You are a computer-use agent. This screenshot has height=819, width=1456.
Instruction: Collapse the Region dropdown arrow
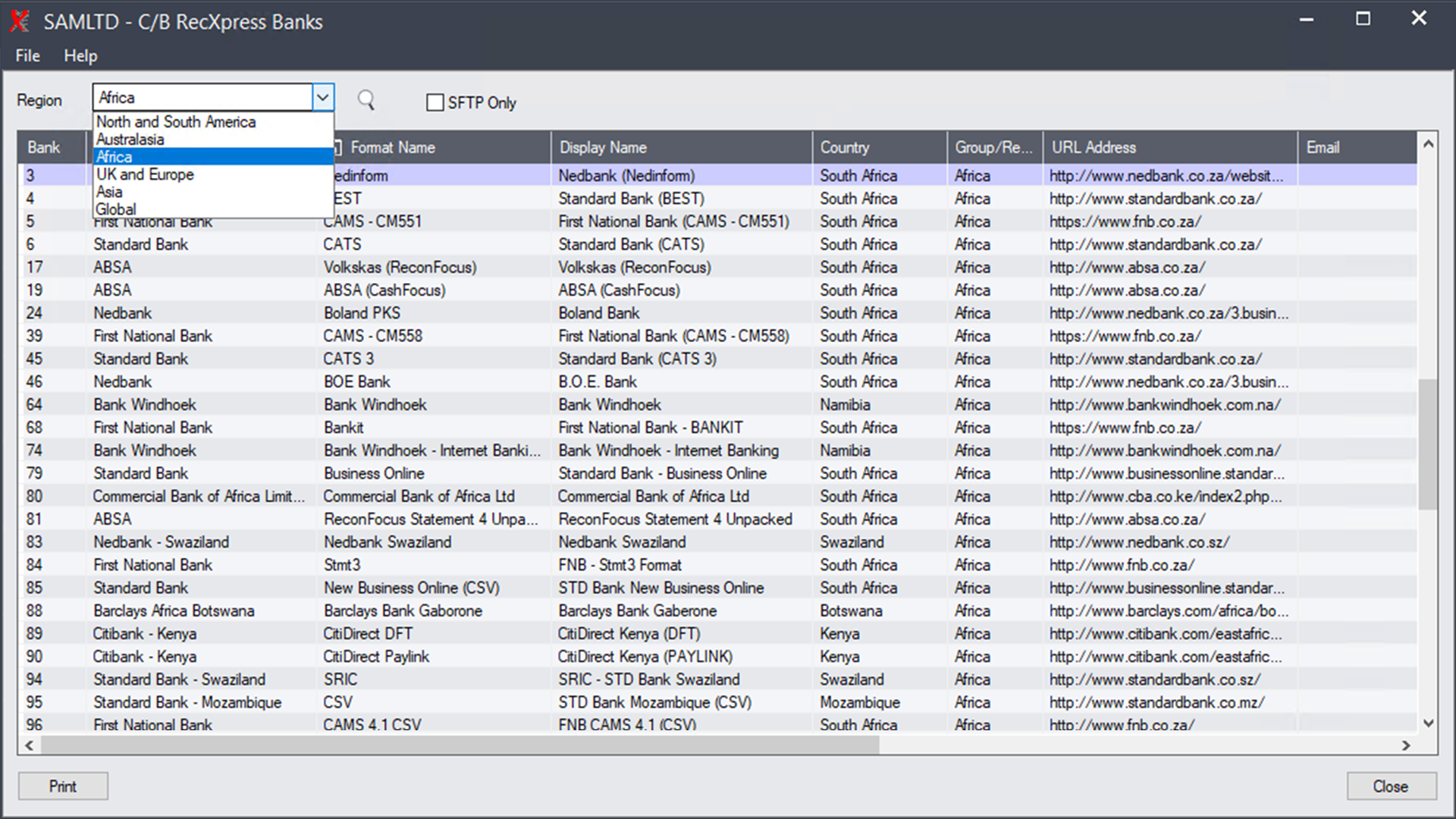(323, 97)
